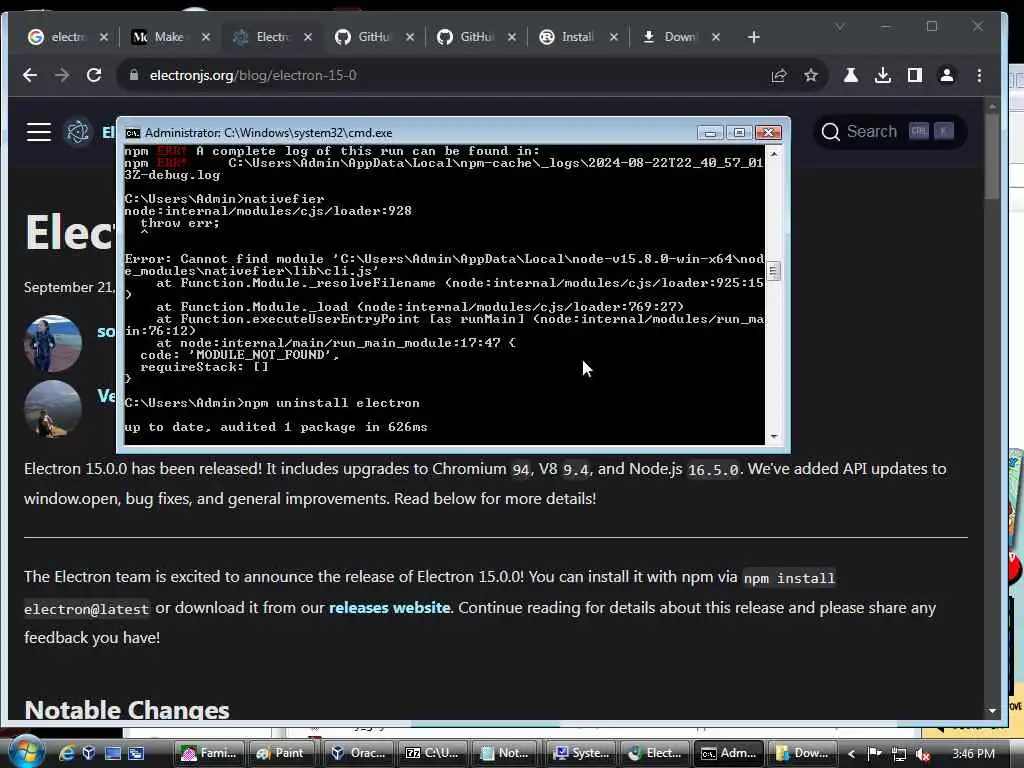Launch Internet Explorer from quick launch
1024x768 pixels.
[x=66, y=753]
